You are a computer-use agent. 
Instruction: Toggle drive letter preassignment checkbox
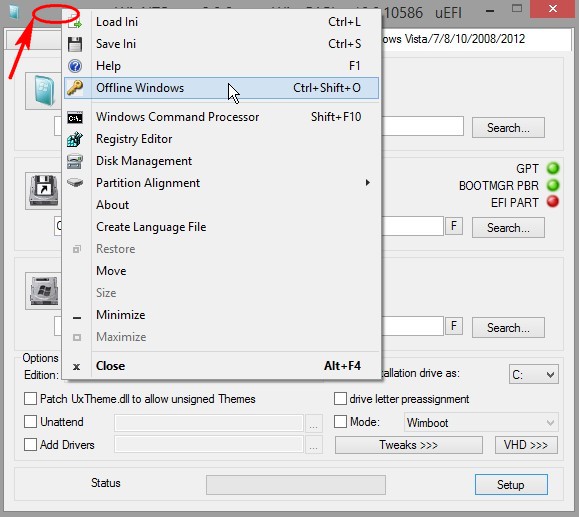pos(340,399)
